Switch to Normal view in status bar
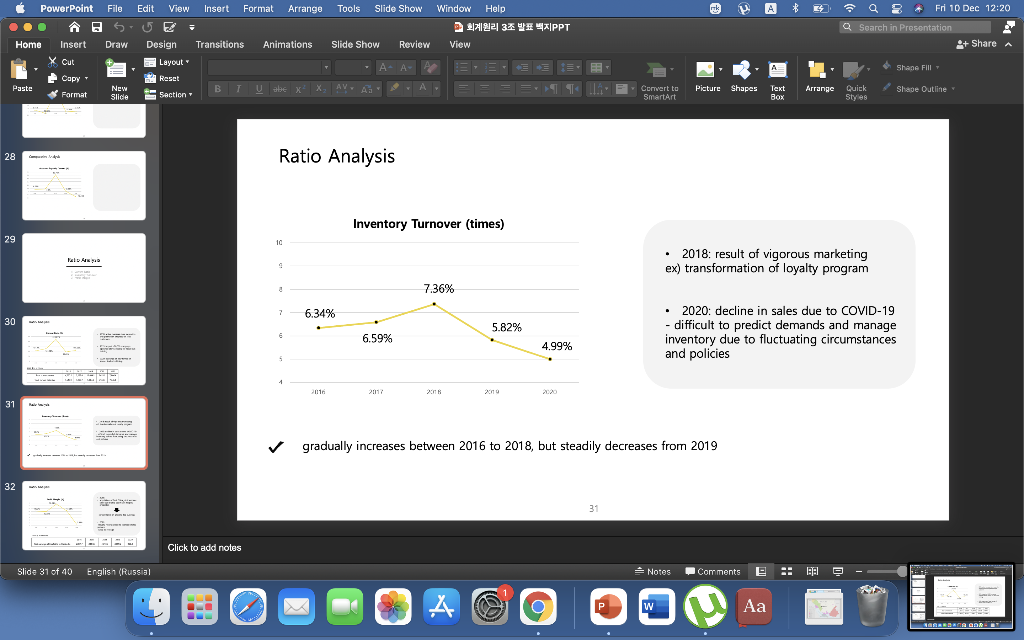Image resolution: width=1024 pixels, height=640 pixels. [761, 571]
